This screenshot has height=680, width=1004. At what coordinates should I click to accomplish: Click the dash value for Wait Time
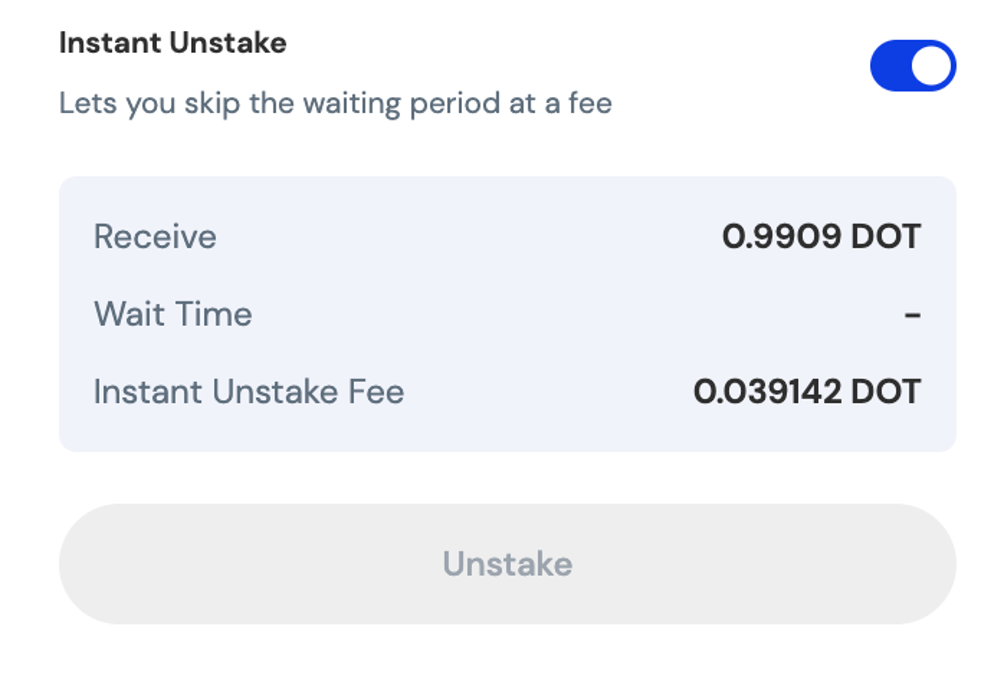click(912, 314)
